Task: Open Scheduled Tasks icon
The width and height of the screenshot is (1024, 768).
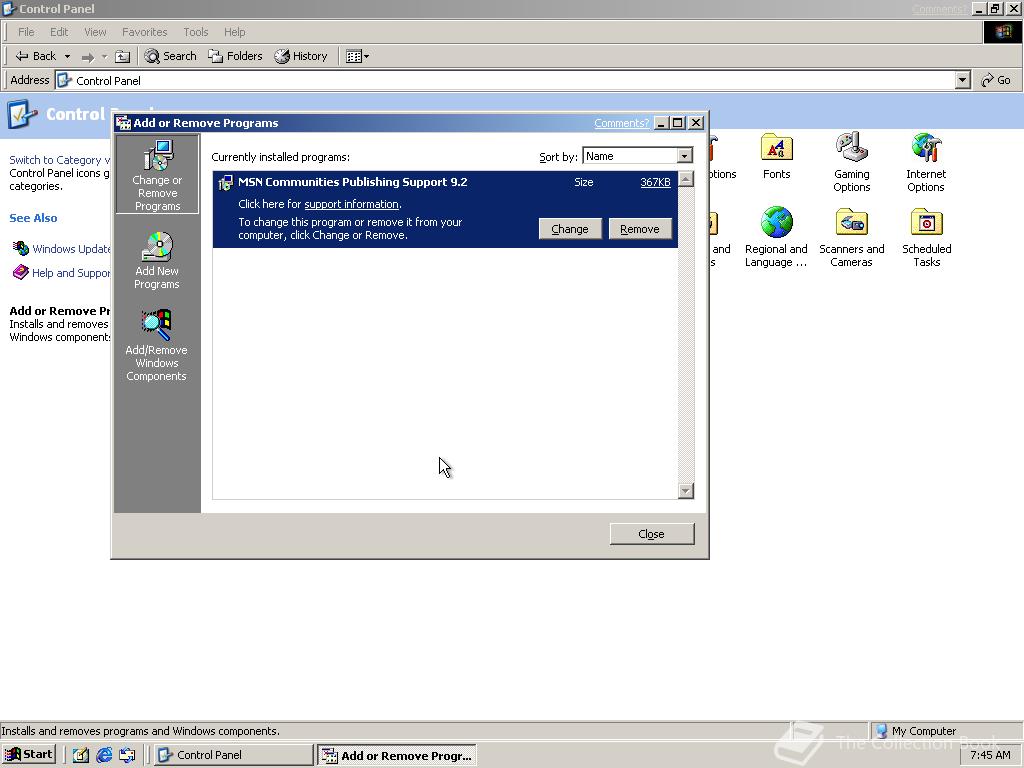Action: (926, 237)
